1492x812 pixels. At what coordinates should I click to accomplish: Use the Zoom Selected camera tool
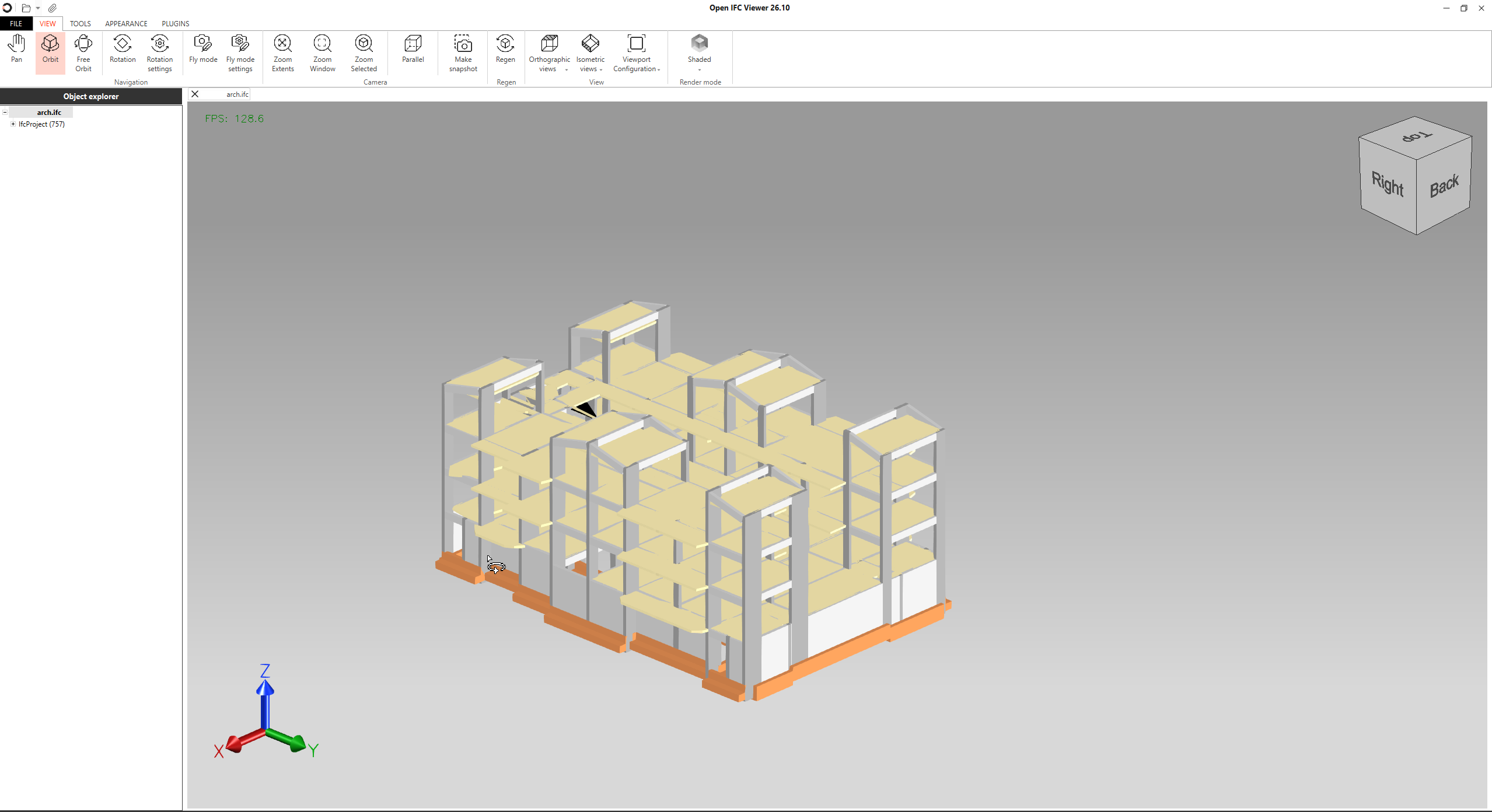tap(364, 52)
